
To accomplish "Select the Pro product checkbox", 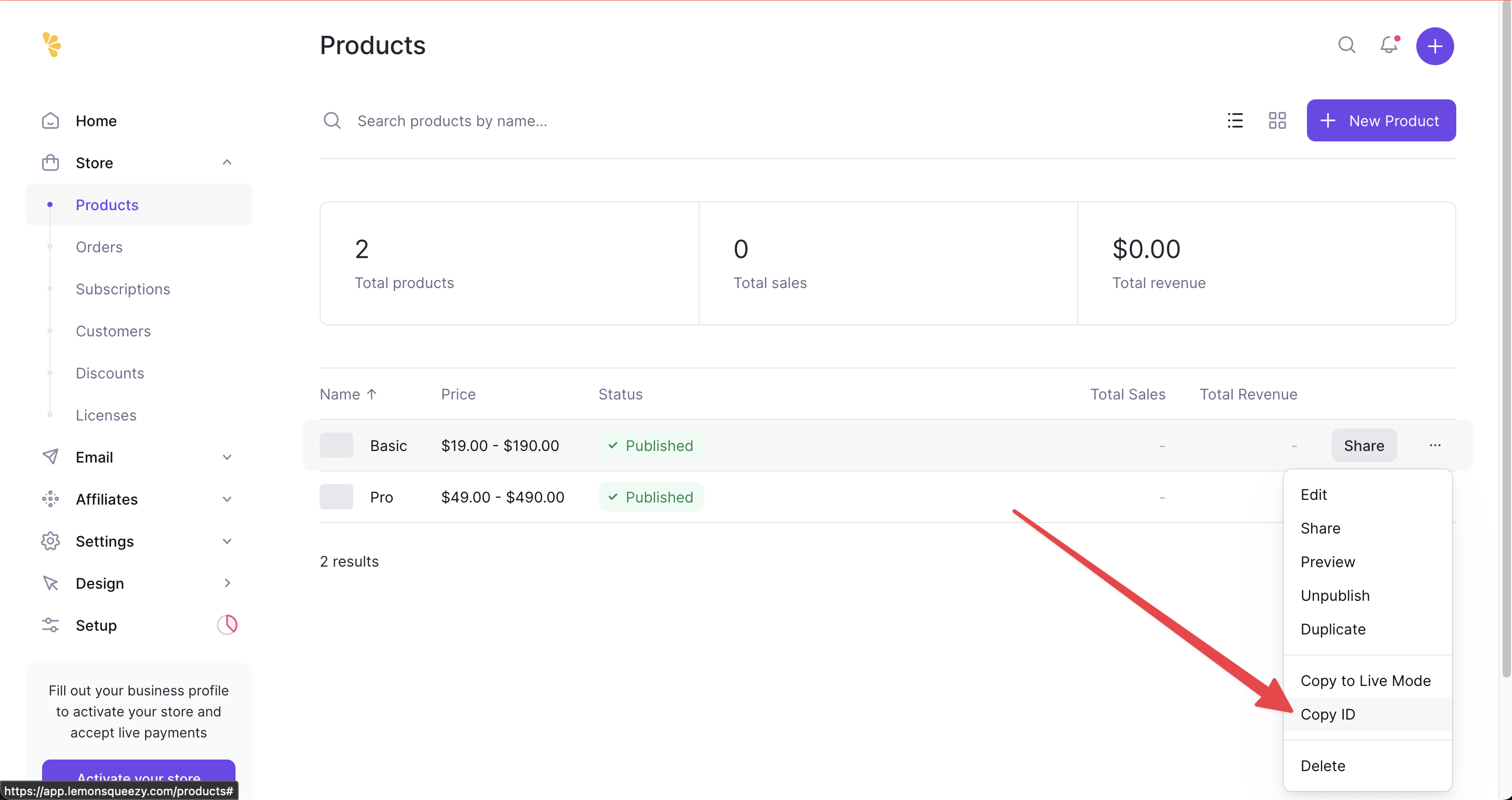I will 336,497.
